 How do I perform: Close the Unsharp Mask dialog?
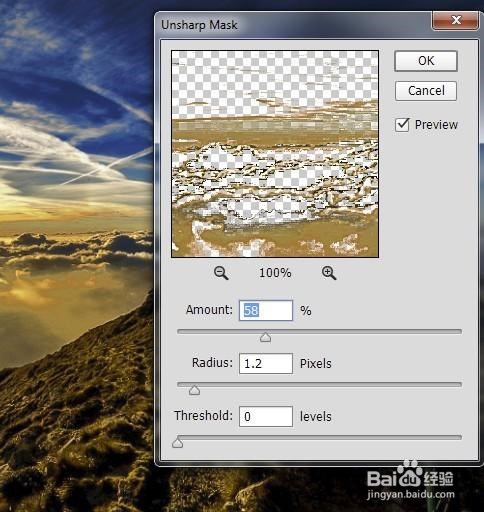click(x=456, y=20)
